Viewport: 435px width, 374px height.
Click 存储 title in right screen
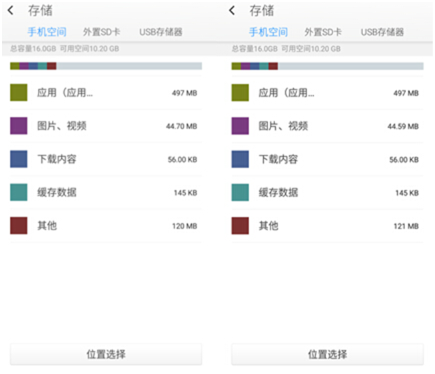point(262,11)
